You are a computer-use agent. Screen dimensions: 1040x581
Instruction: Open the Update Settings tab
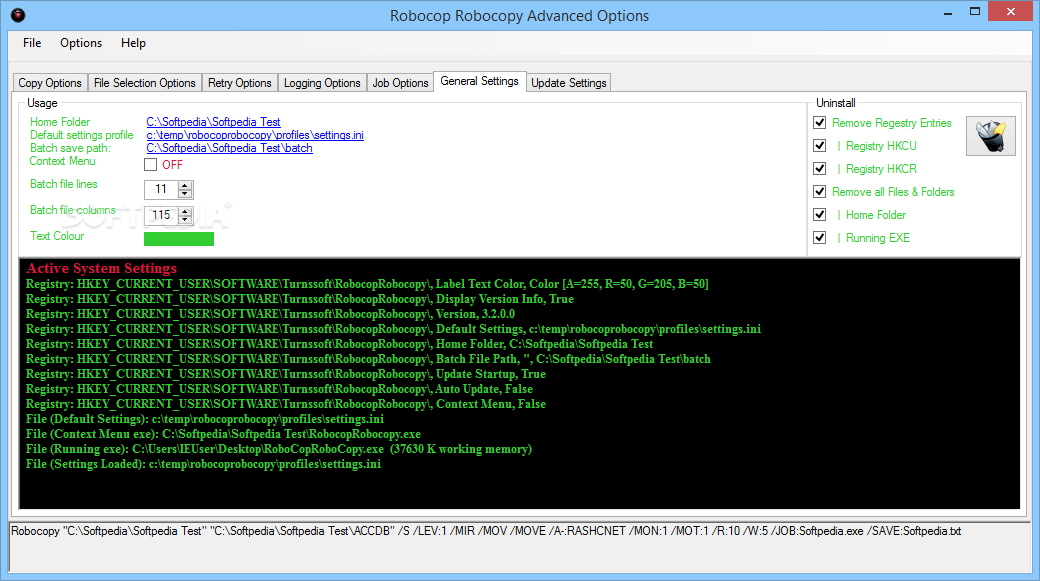click(x=568, y=82)
